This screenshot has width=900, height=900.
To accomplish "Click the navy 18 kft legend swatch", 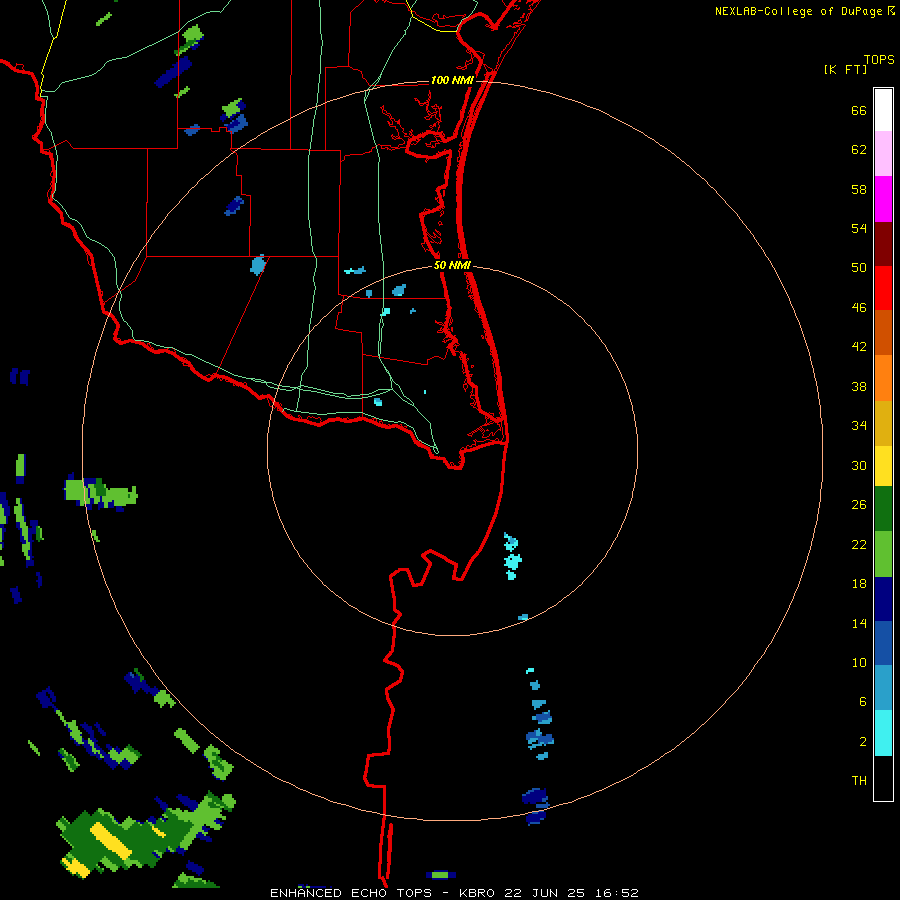I will click(x=883, y=599).
